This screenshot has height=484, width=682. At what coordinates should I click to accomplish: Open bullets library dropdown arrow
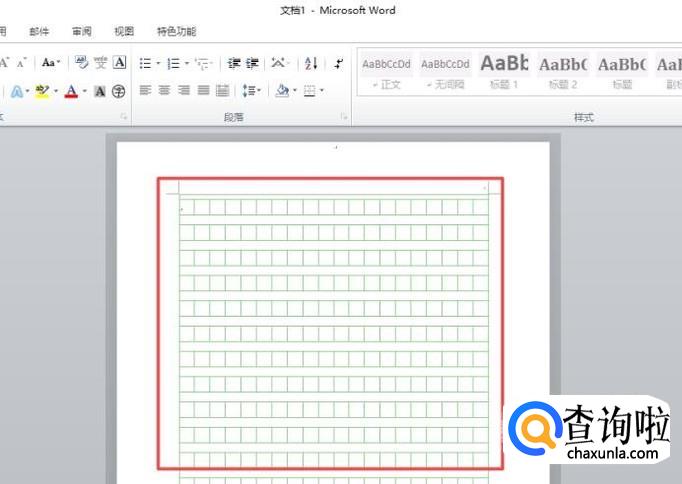[158, 63]
